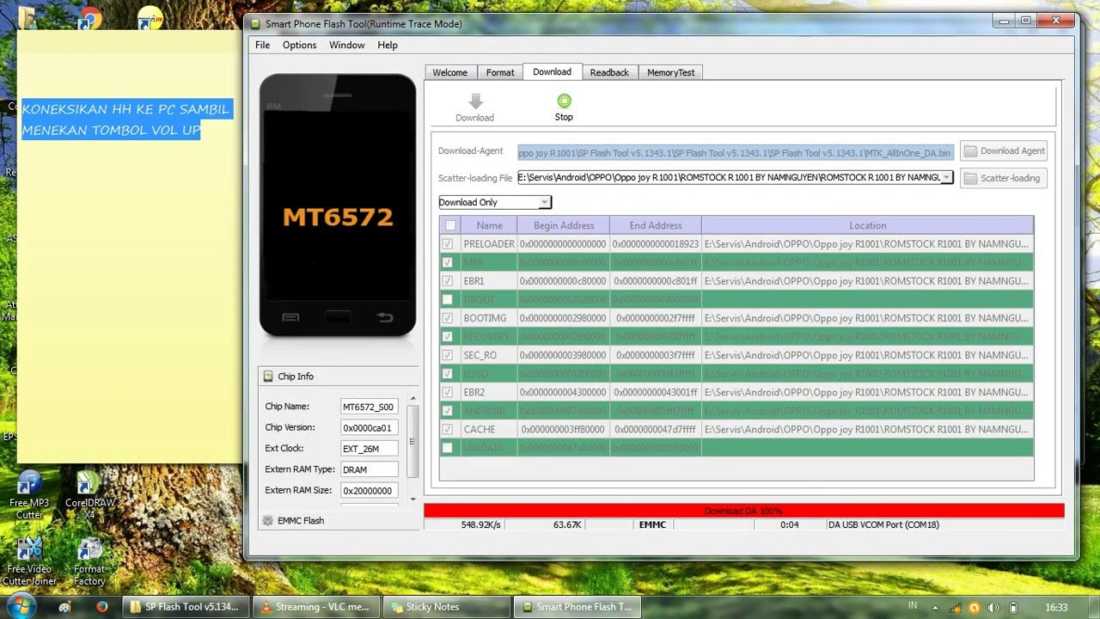This screenshot has width=1100, height=619.
Task: Click the taskbar clock 16:33
Action: click(1056, 608)
